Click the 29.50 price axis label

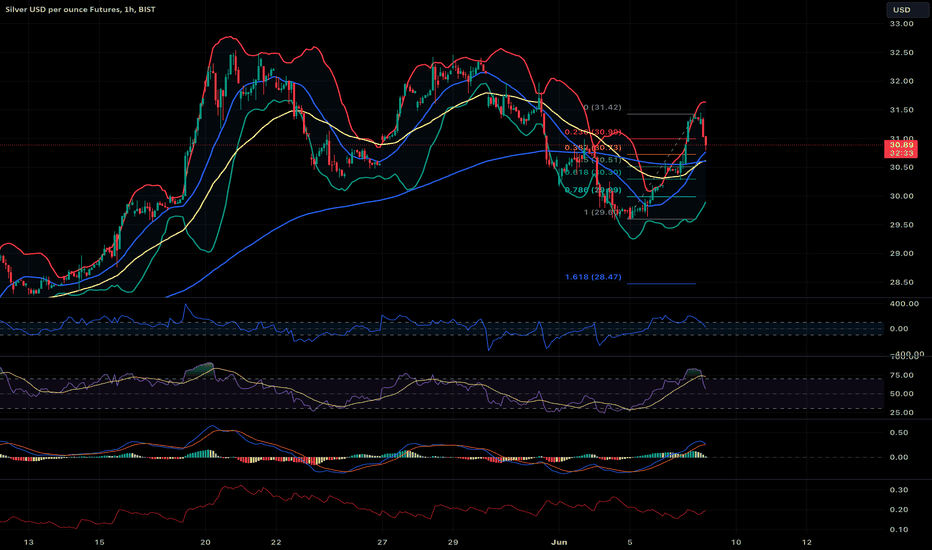[902, 225]
